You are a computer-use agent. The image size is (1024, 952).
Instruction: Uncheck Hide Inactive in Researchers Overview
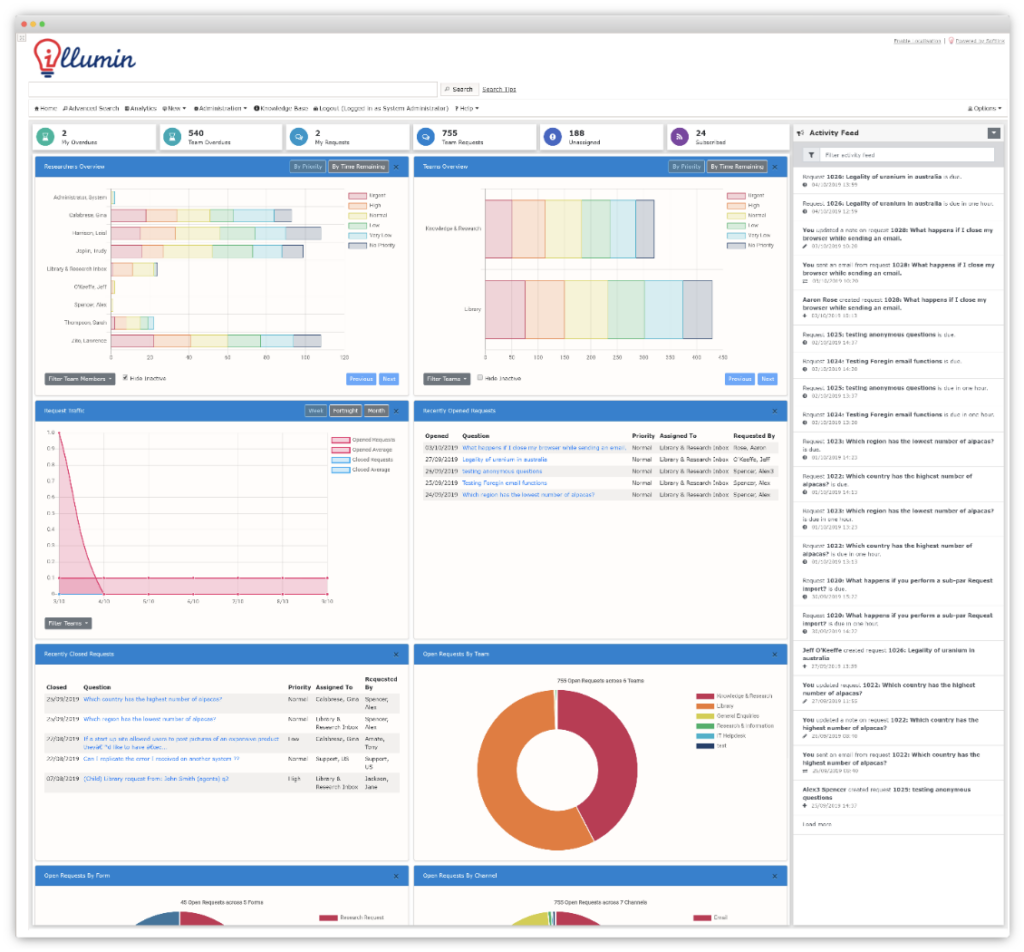pyautogui.click(x=125, y=378)
